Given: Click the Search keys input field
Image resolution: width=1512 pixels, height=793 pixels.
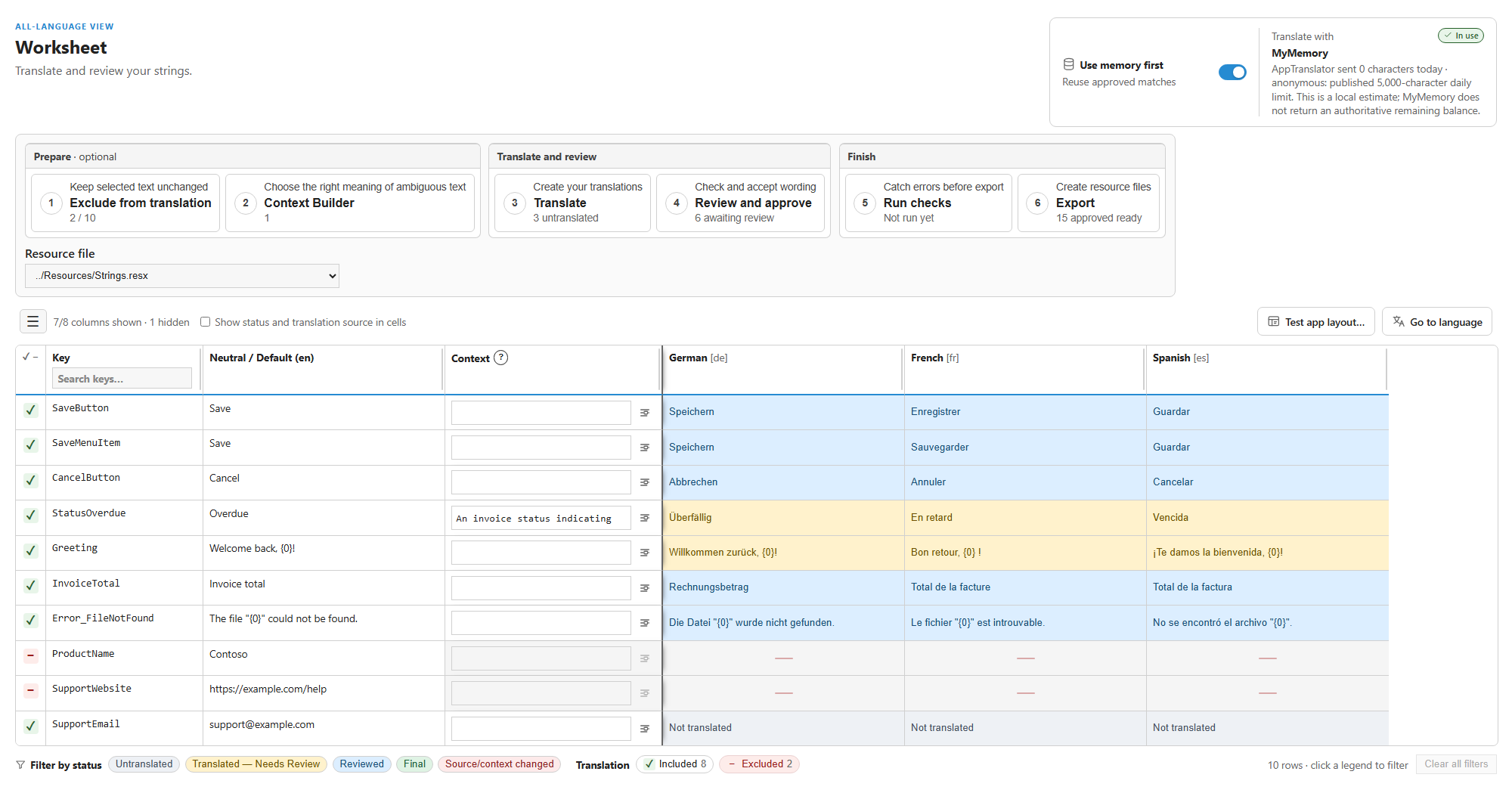Looking at the screenshot, I should [x=122, y=379].
